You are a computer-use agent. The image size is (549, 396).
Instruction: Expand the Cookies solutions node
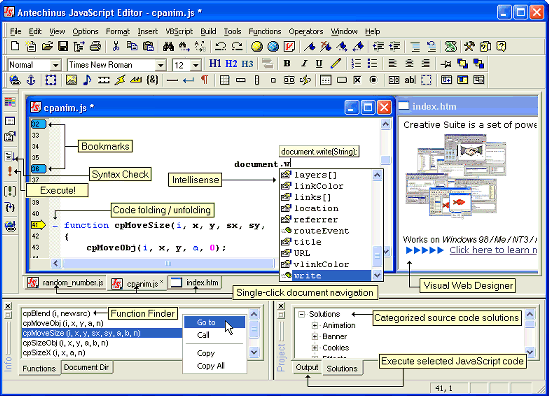[x=314, y=348]
